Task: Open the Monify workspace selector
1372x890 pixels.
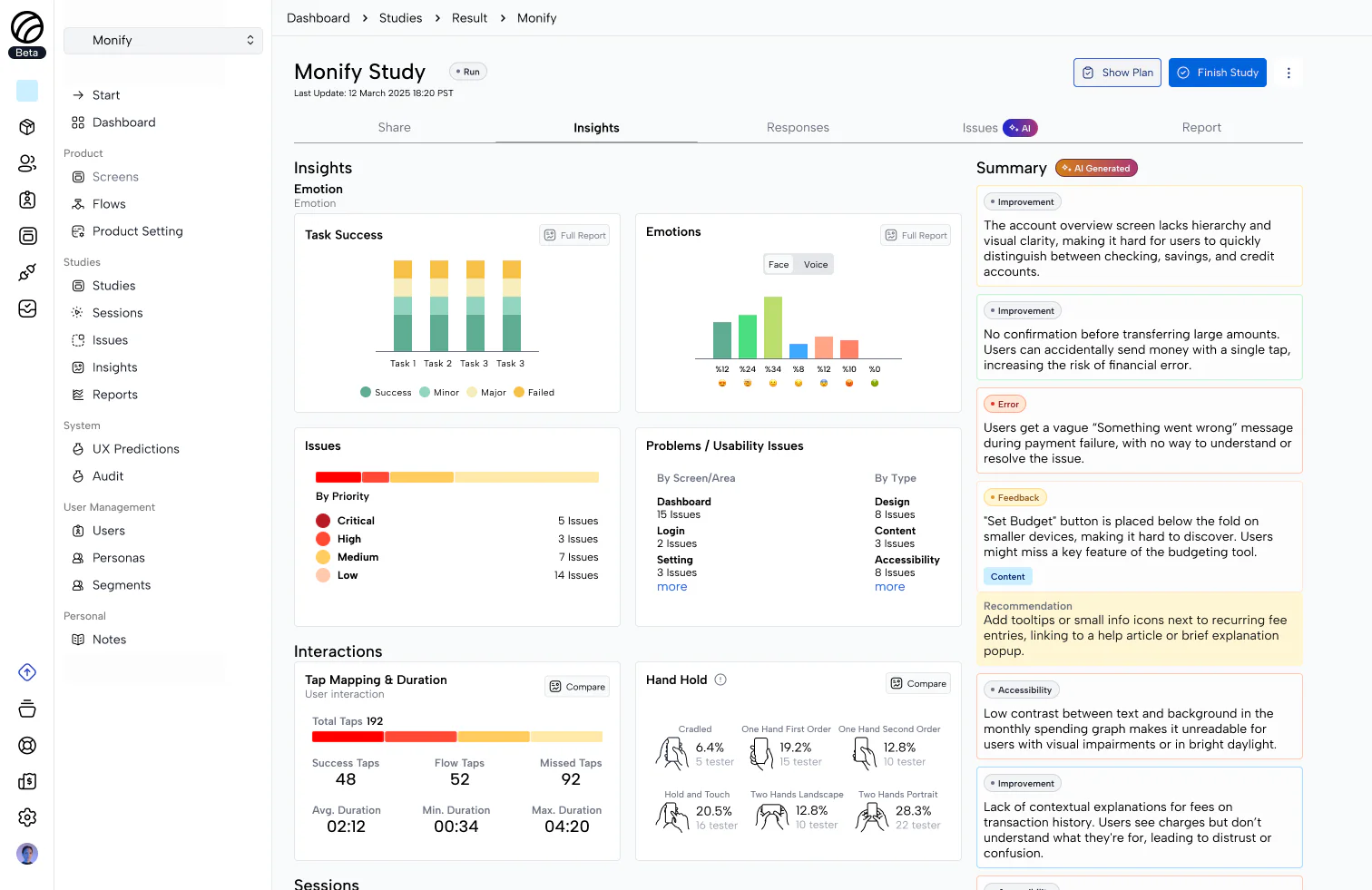Action: 162,40
